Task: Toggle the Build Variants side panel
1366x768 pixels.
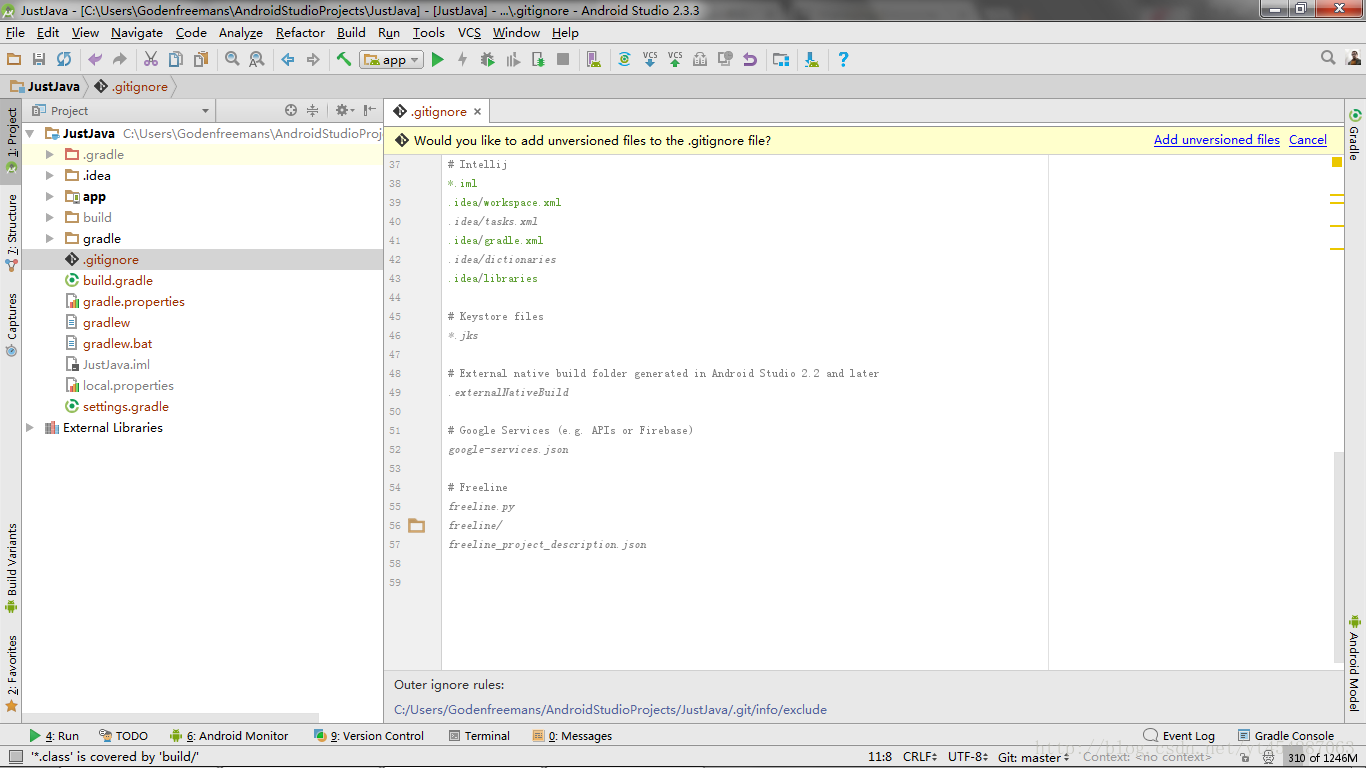Action: coord(12,567)
